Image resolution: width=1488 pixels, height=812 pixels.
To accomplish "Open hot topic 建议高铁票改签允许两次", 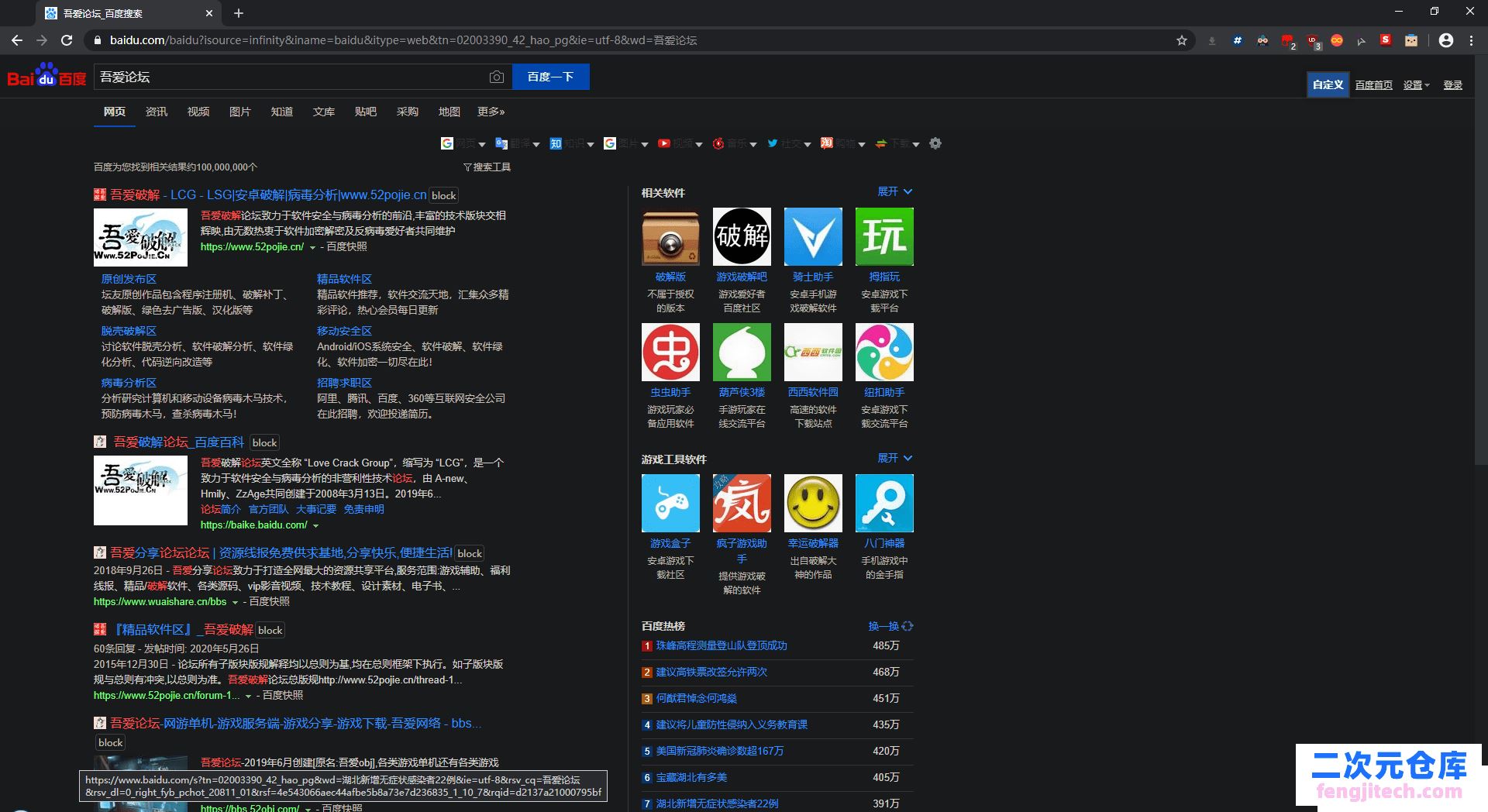I will [x=711, y=672].
